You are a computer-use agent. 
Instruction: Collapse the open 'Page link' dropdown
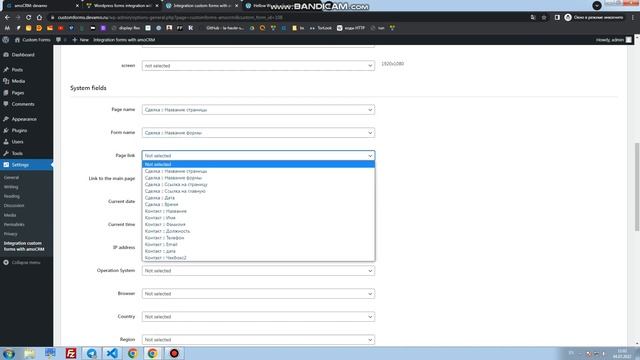(x=258, y=156)
